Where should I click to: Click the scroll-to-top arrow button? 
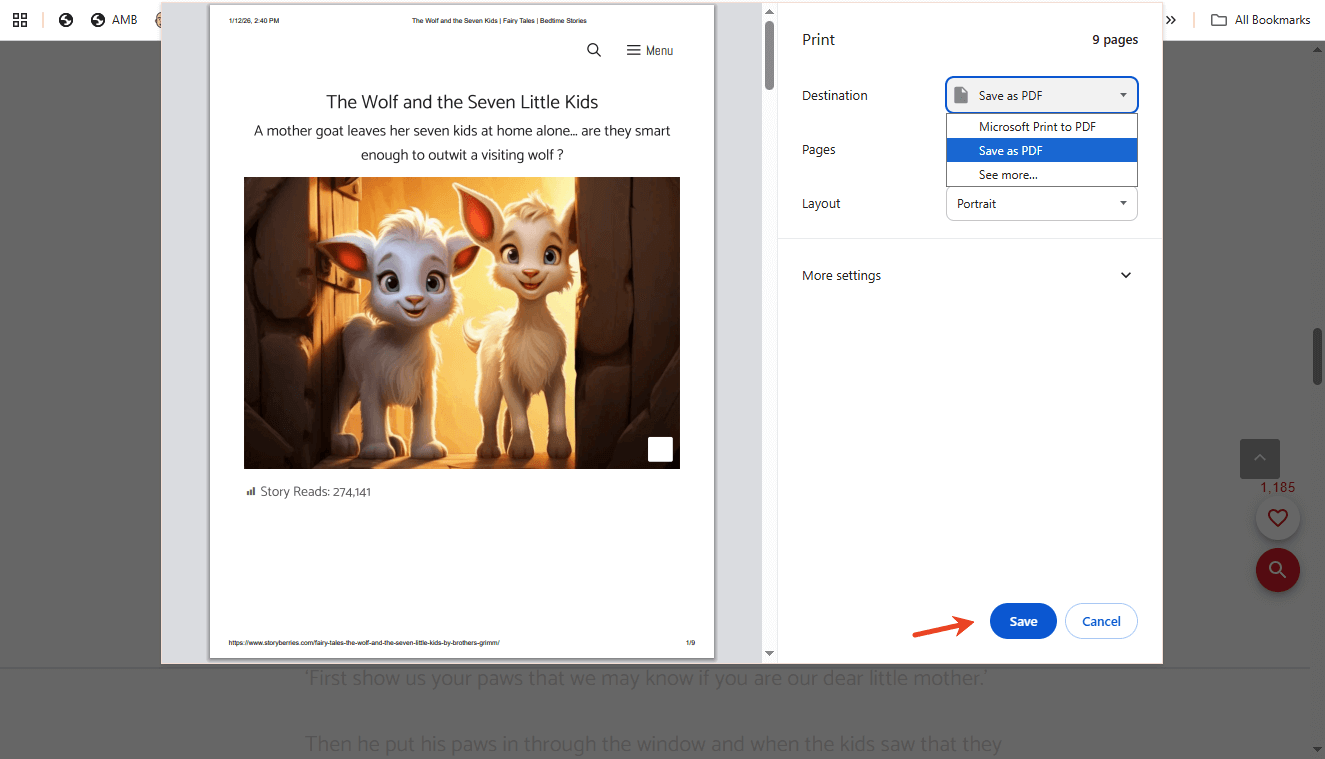tap(1259, 458)
